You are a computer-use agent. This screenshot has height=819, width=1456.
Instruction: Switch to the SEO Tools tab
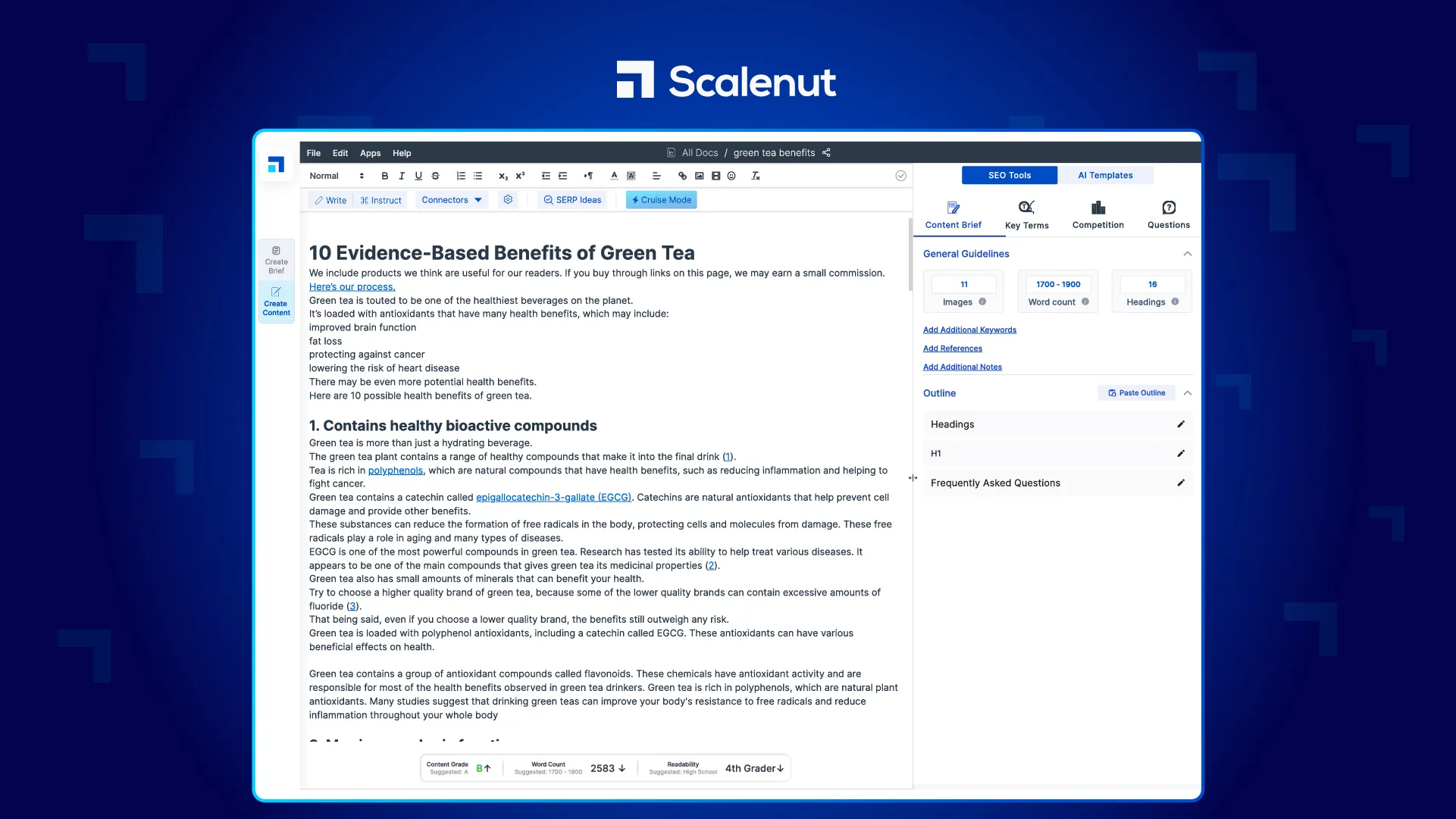(x=1009, y=175)
